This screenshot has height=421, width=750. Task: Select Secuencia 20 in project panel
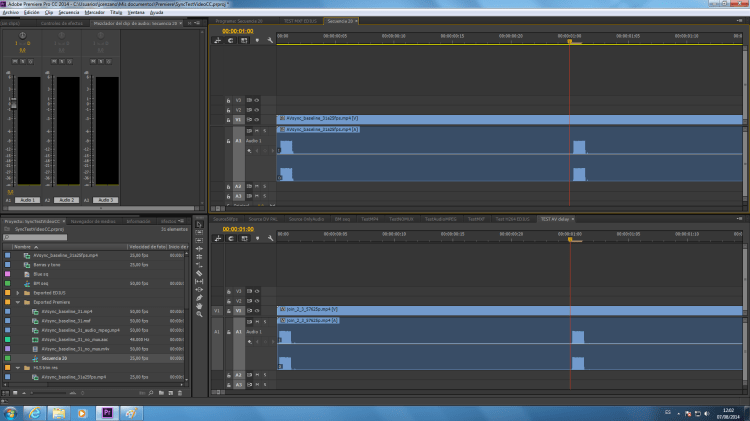[x=53, y=357]
